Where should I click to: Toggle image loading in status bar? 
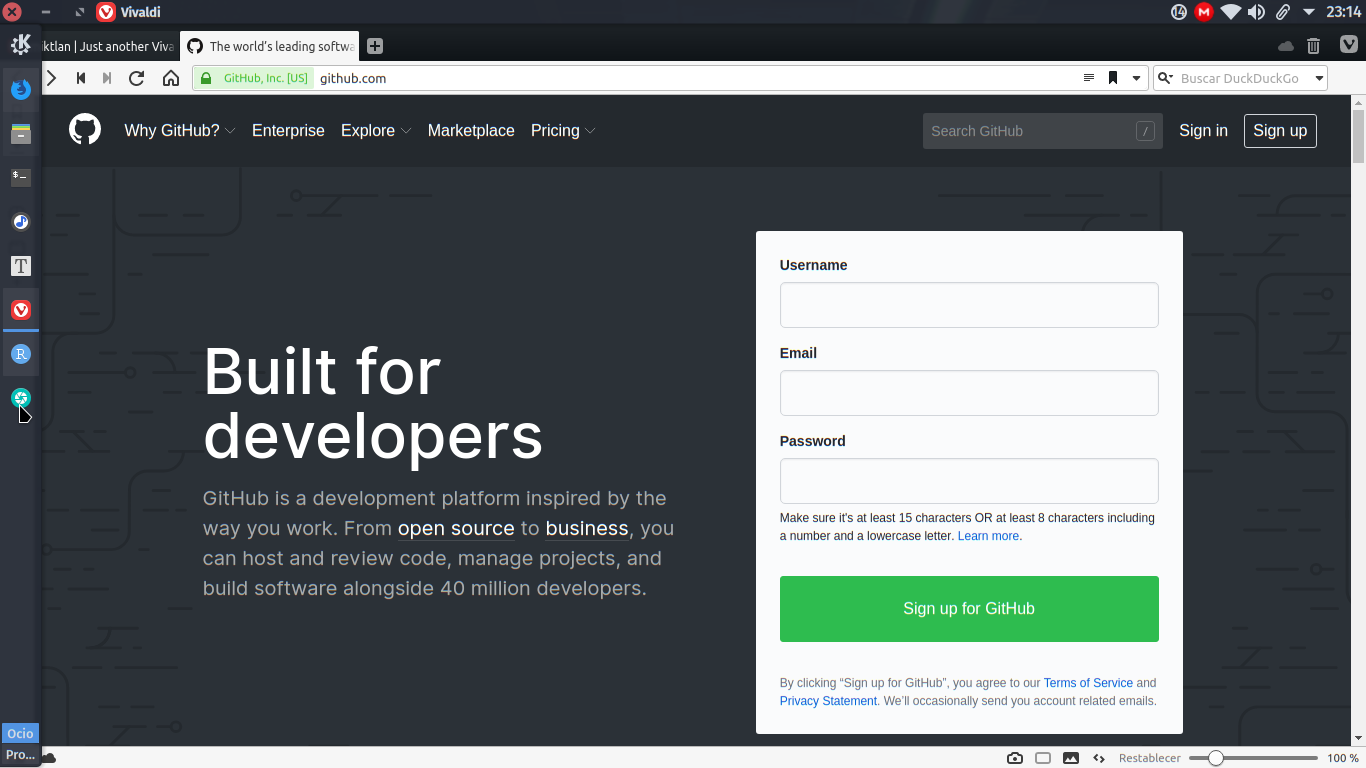point(1071,758)
